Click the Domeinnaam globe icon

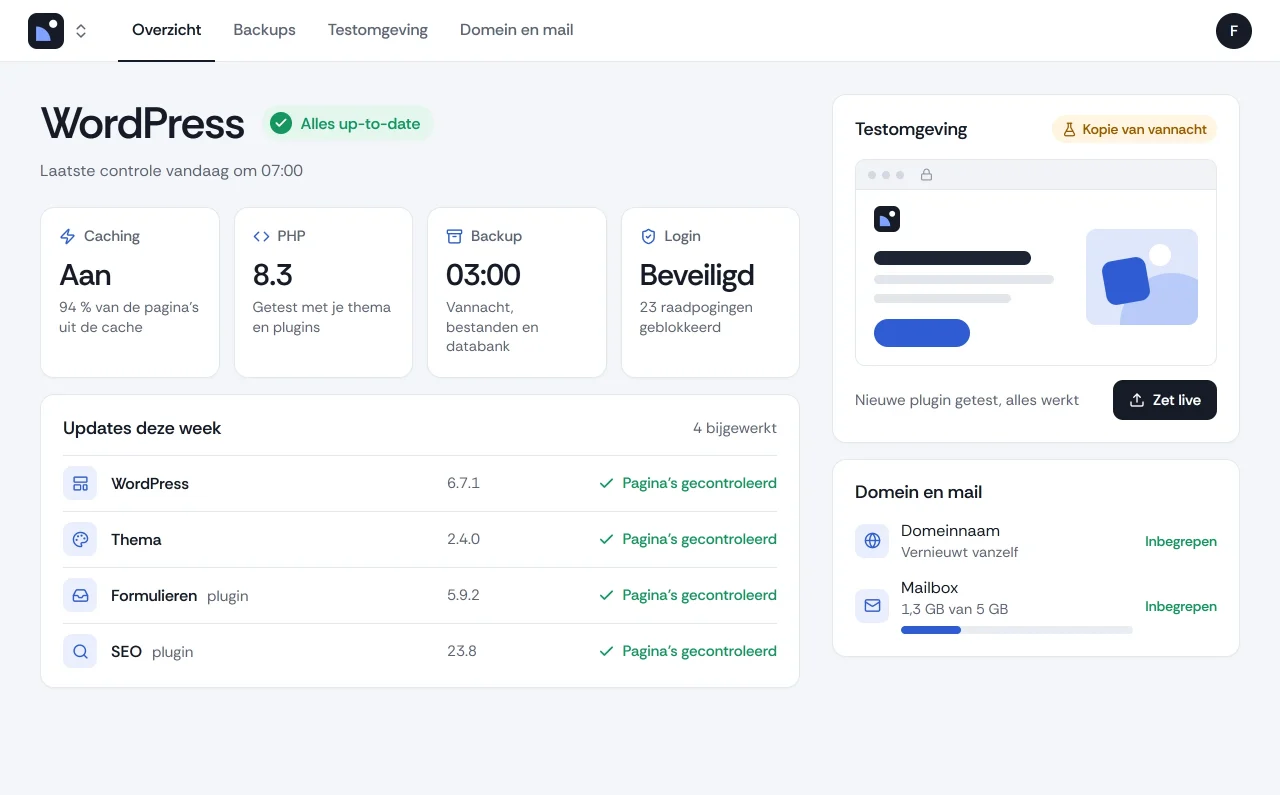[872, 541]
